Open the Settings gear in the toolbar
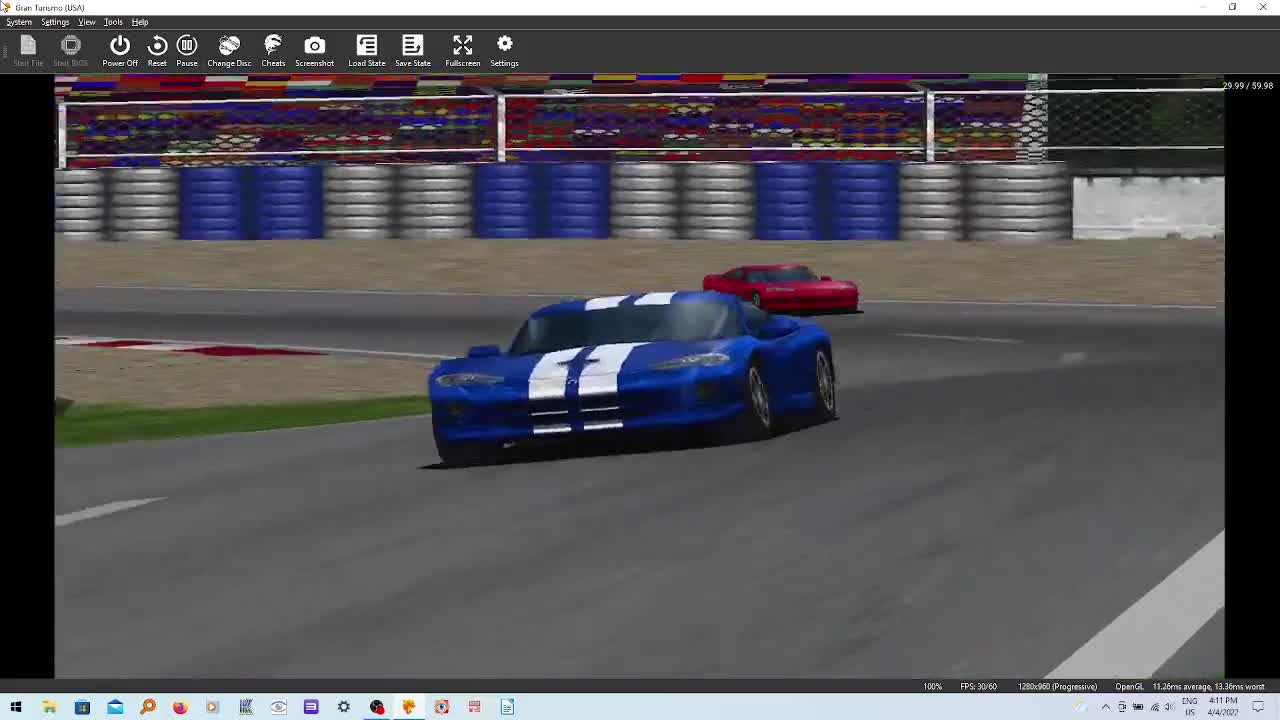Screen dimensions: 1280x720 coord(504,51)
